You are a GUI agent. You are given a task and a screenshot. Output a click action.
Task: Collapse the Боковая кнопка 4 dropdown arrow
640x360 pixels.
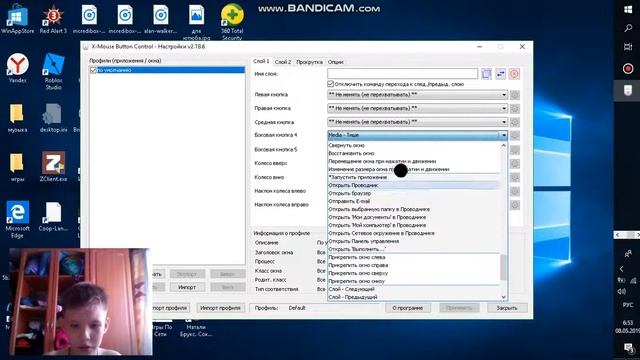click(504, 135)
